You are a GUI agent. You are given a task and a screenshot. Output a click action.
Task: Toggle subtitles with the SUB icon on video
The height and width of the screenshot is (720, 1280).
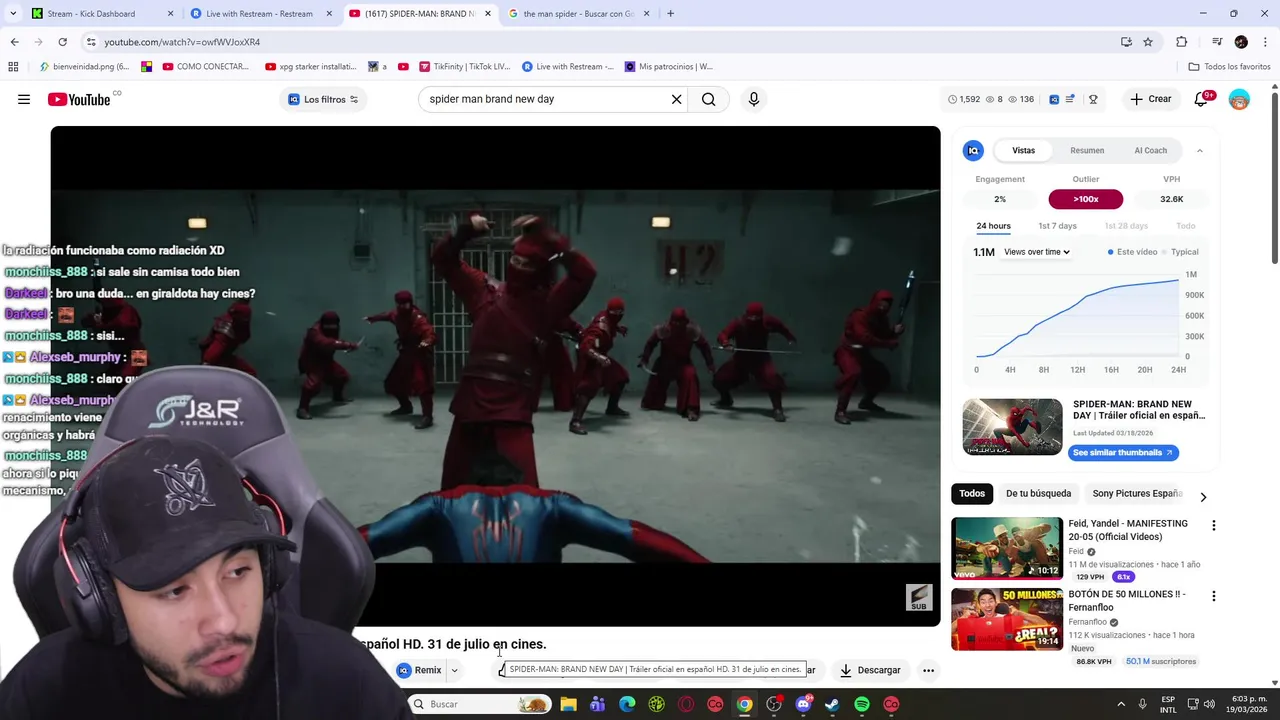pyautogui.click(x=919, y=597)
